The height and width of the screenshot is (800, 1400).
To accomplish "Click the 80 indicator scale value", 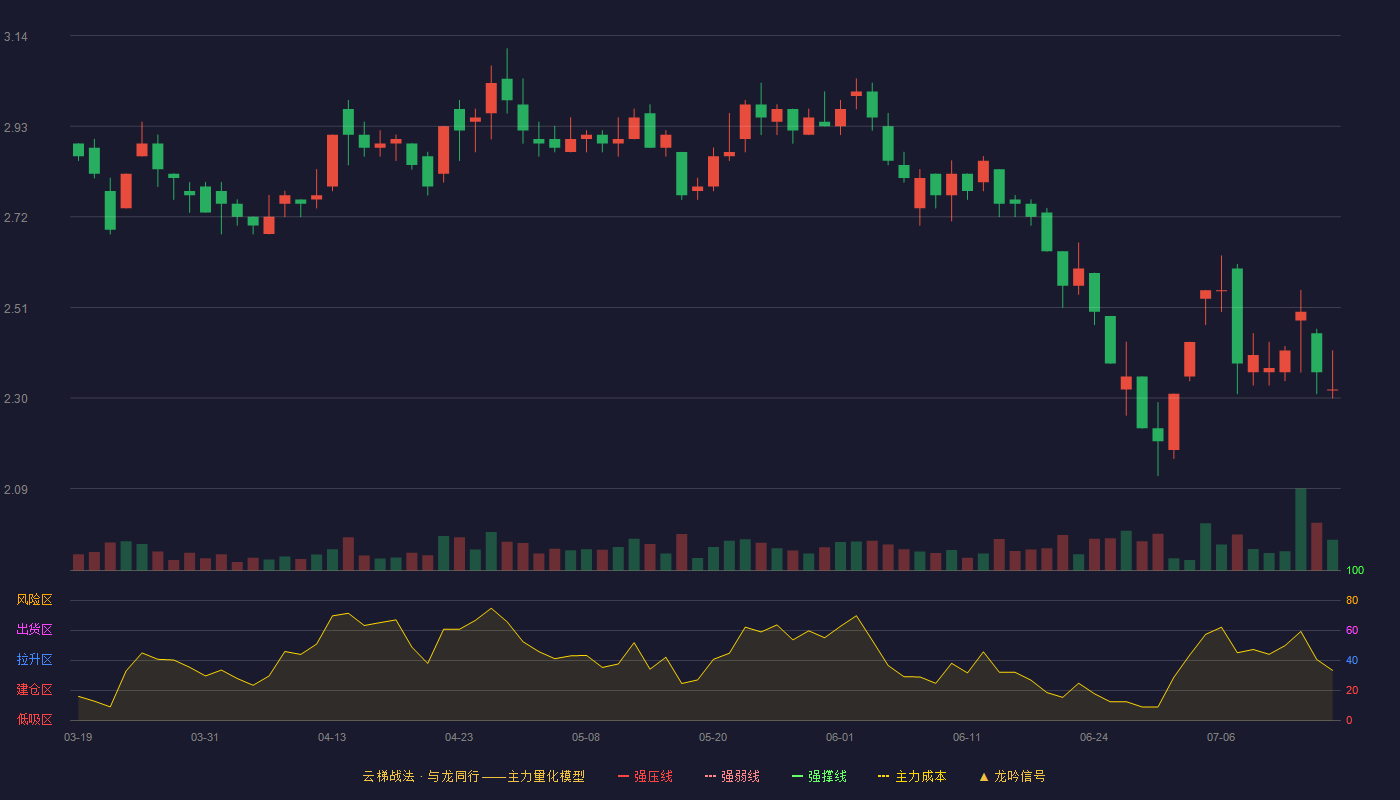I will [1352, 600].
